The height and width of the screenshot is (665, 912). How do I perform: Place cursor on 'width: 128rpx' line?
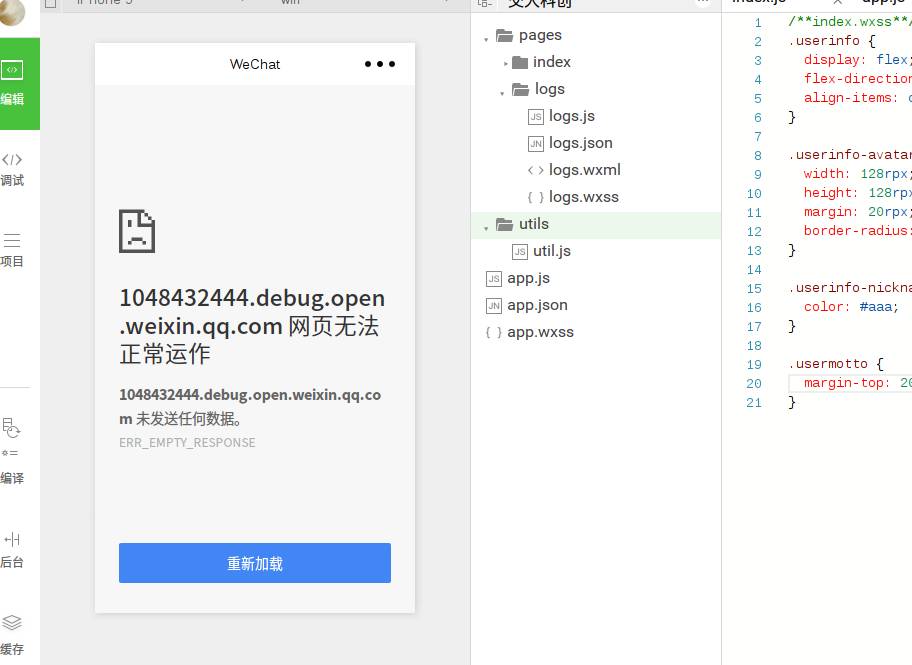click(857, 173)
